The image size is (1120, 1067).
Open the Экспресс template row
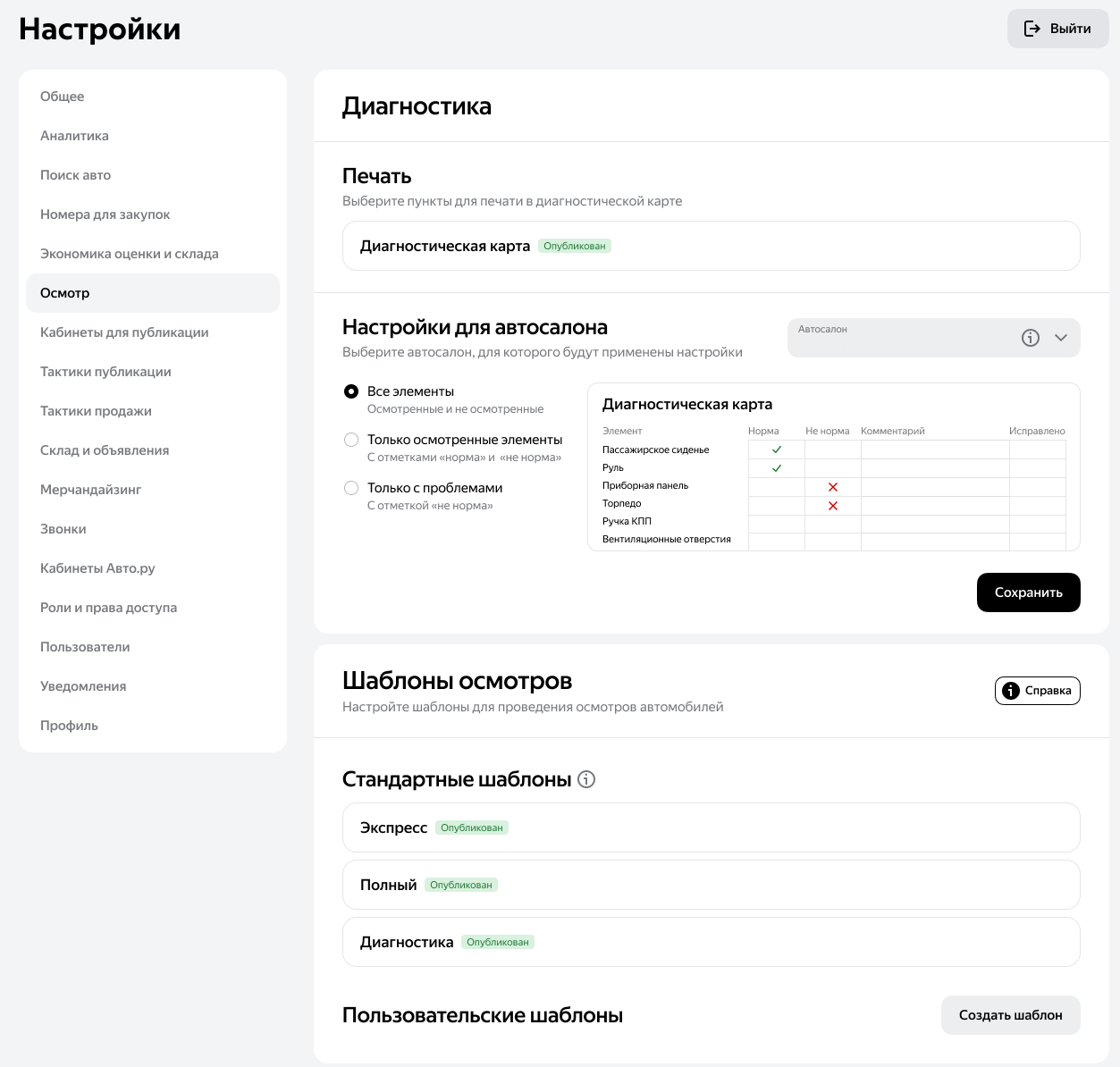coord(712,828)
